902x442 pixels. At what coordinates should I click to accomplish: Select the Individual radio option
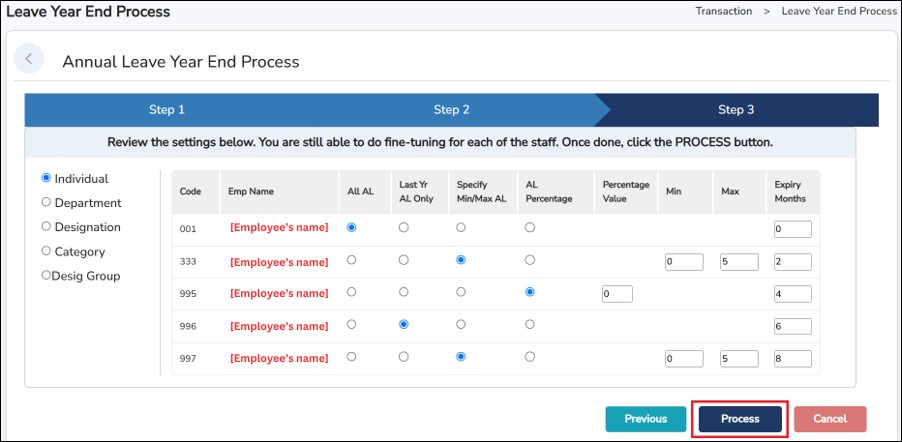(x=46, y=179)
